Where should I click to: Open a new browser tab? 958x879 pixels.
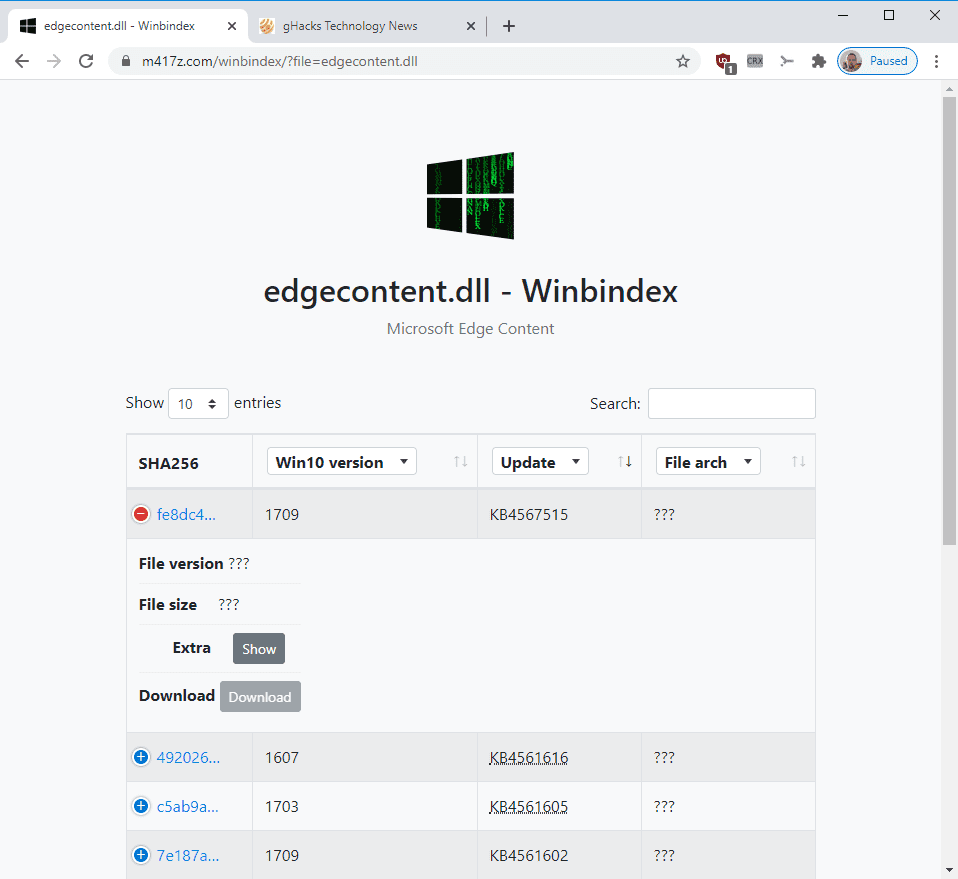click(x=508, y=26)
